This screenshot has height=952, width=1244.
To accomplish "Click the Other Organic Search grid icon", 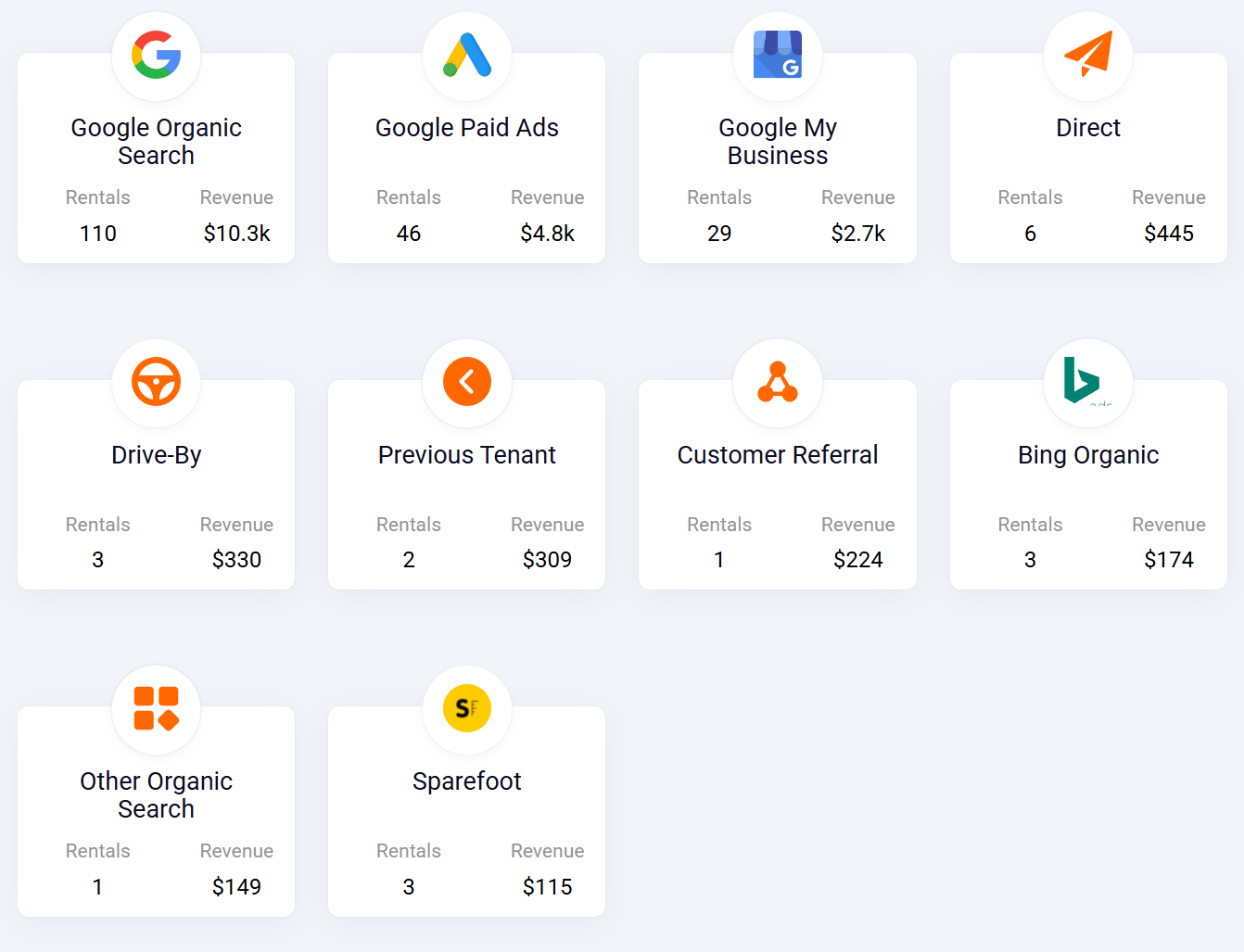I will point(156,709).
